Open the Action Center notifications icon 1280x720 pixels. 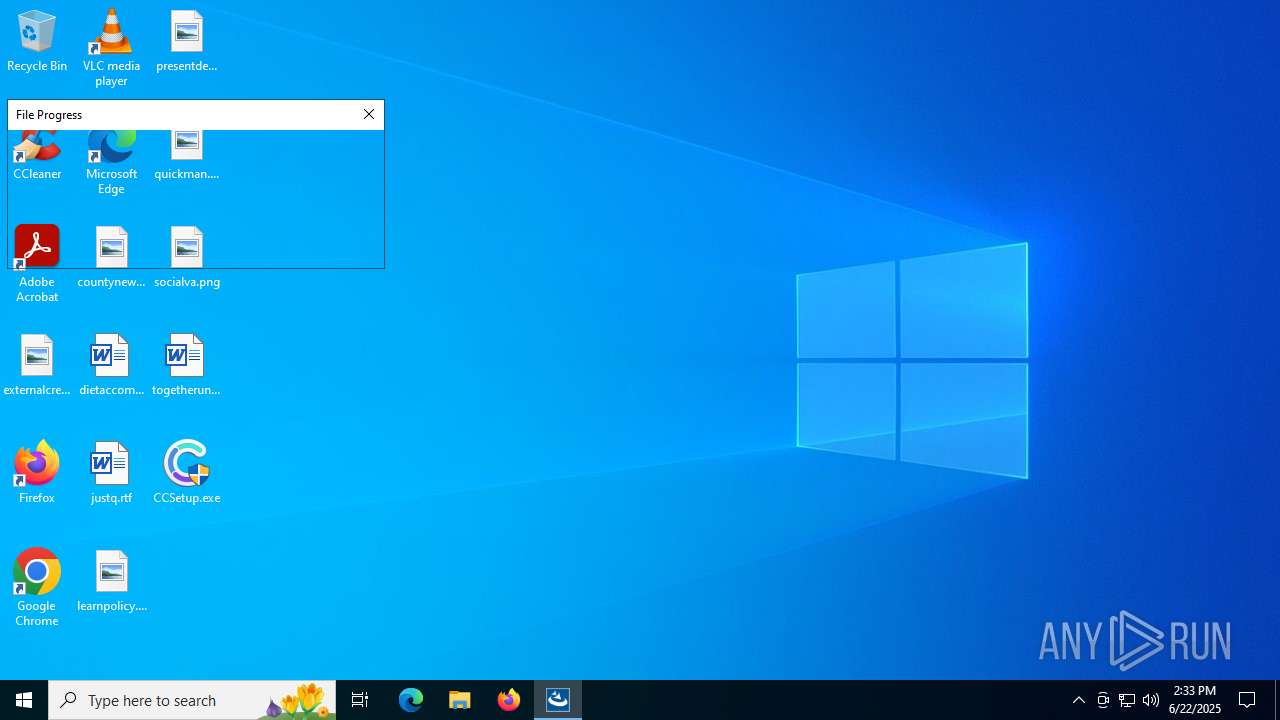[1248, 700]
